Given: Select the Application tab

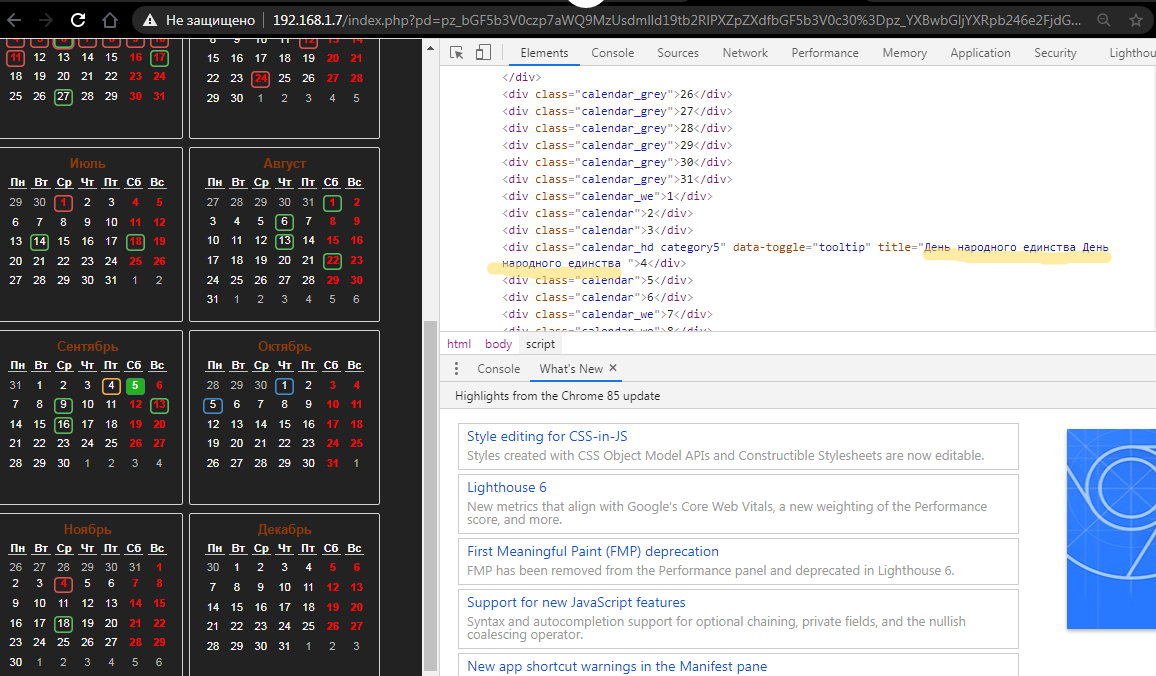Looking at the screenshot, I should tap(980, 53).
